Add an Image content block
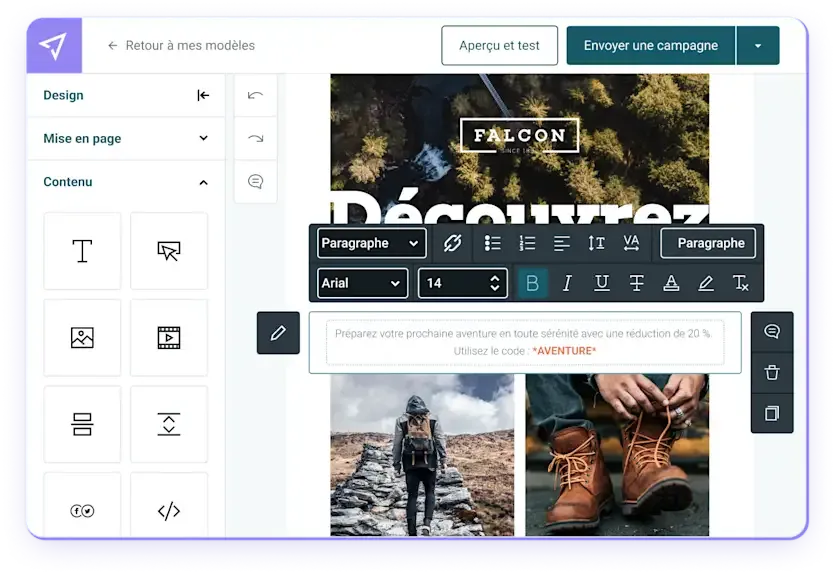 82,338
